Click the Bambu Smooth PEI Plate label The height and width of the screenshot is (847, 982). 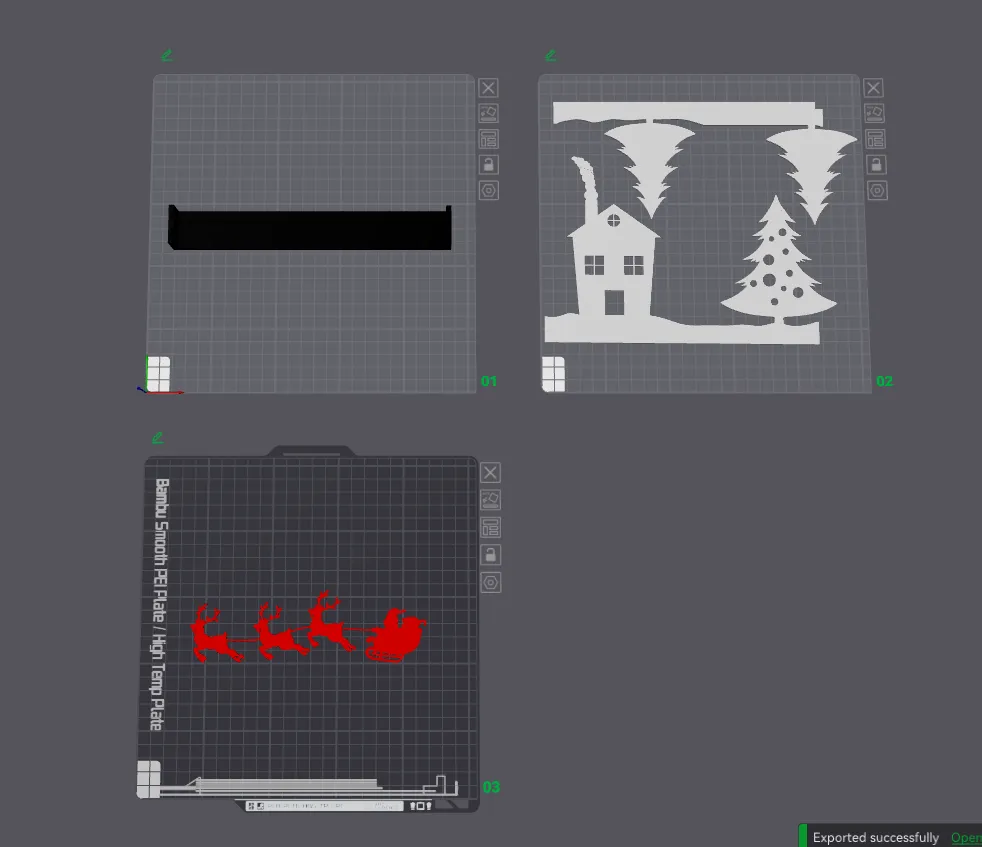[160, 605]
